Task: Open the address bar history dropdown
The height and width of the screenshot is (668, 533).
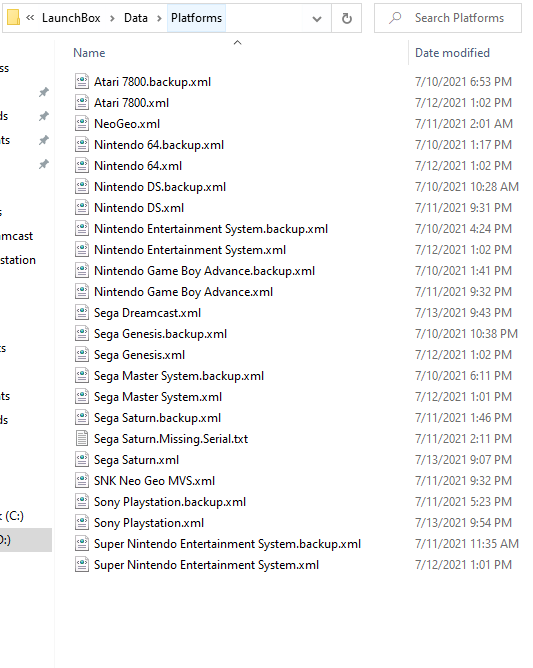Action: tap(317, 18)
